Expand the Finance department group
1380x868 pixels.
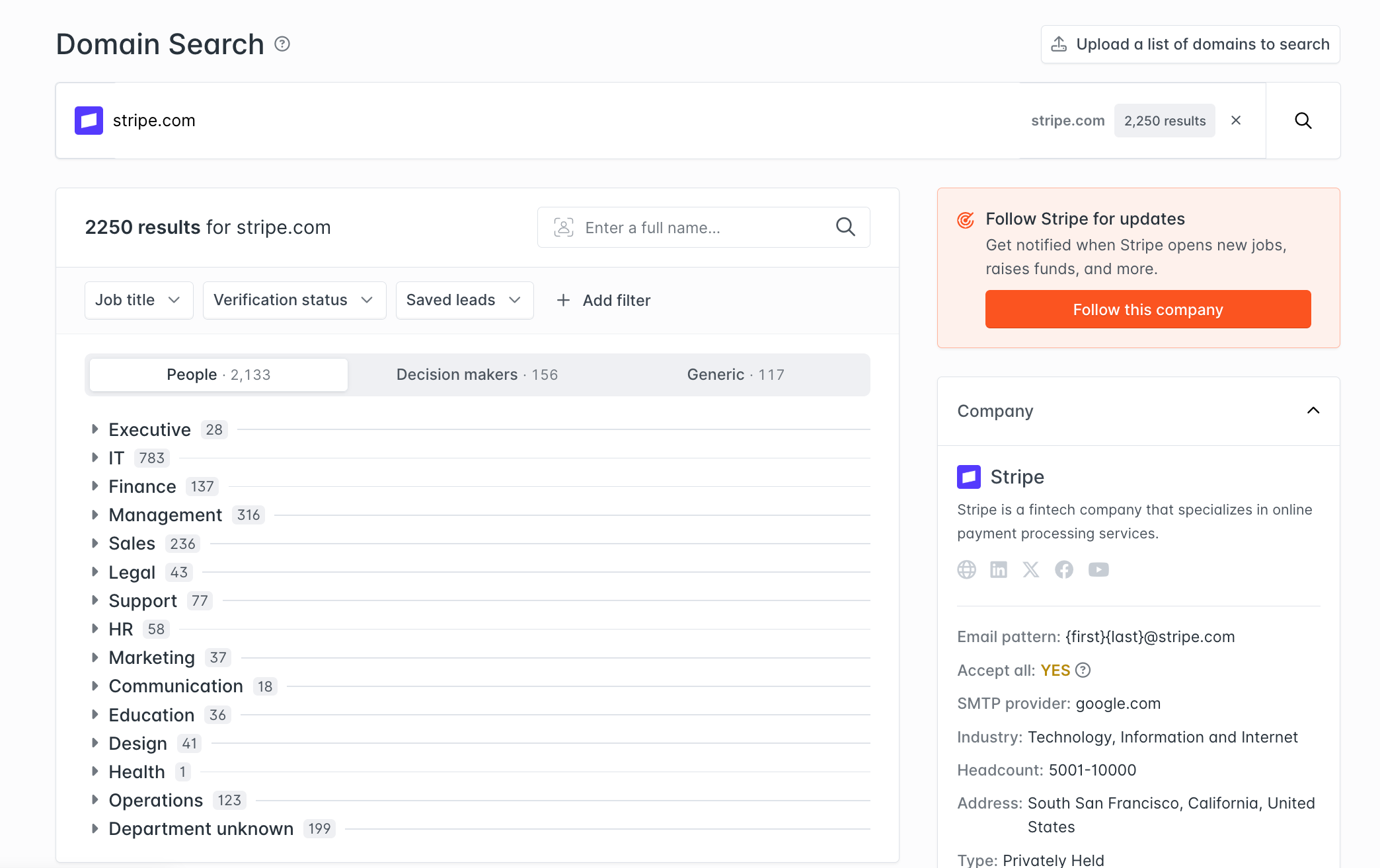click(95, 486)
